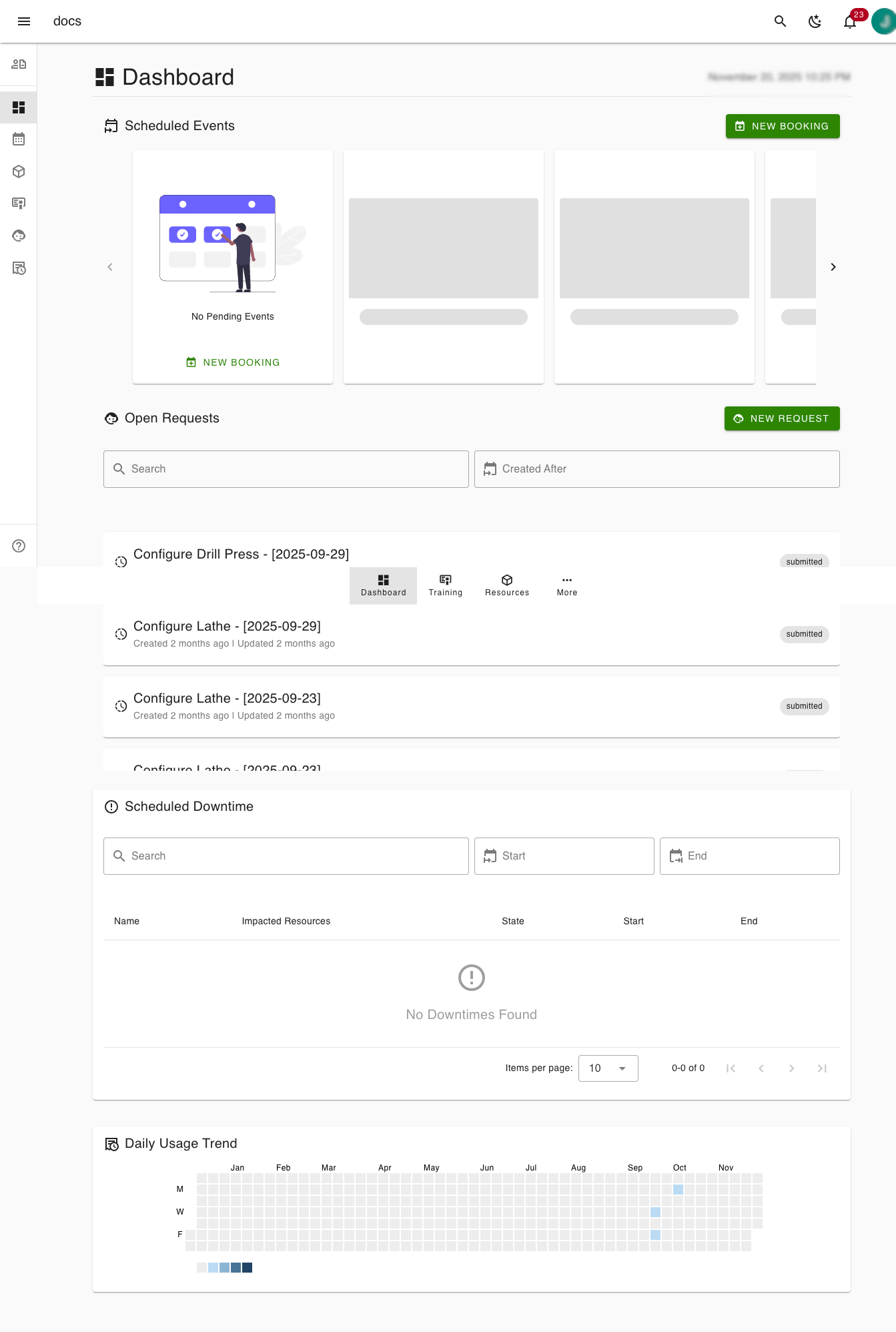Image resolution: width=896 pixels, height=1332 pixels.
Task: Sort by Name column header
Action: [x=127, y=921]
